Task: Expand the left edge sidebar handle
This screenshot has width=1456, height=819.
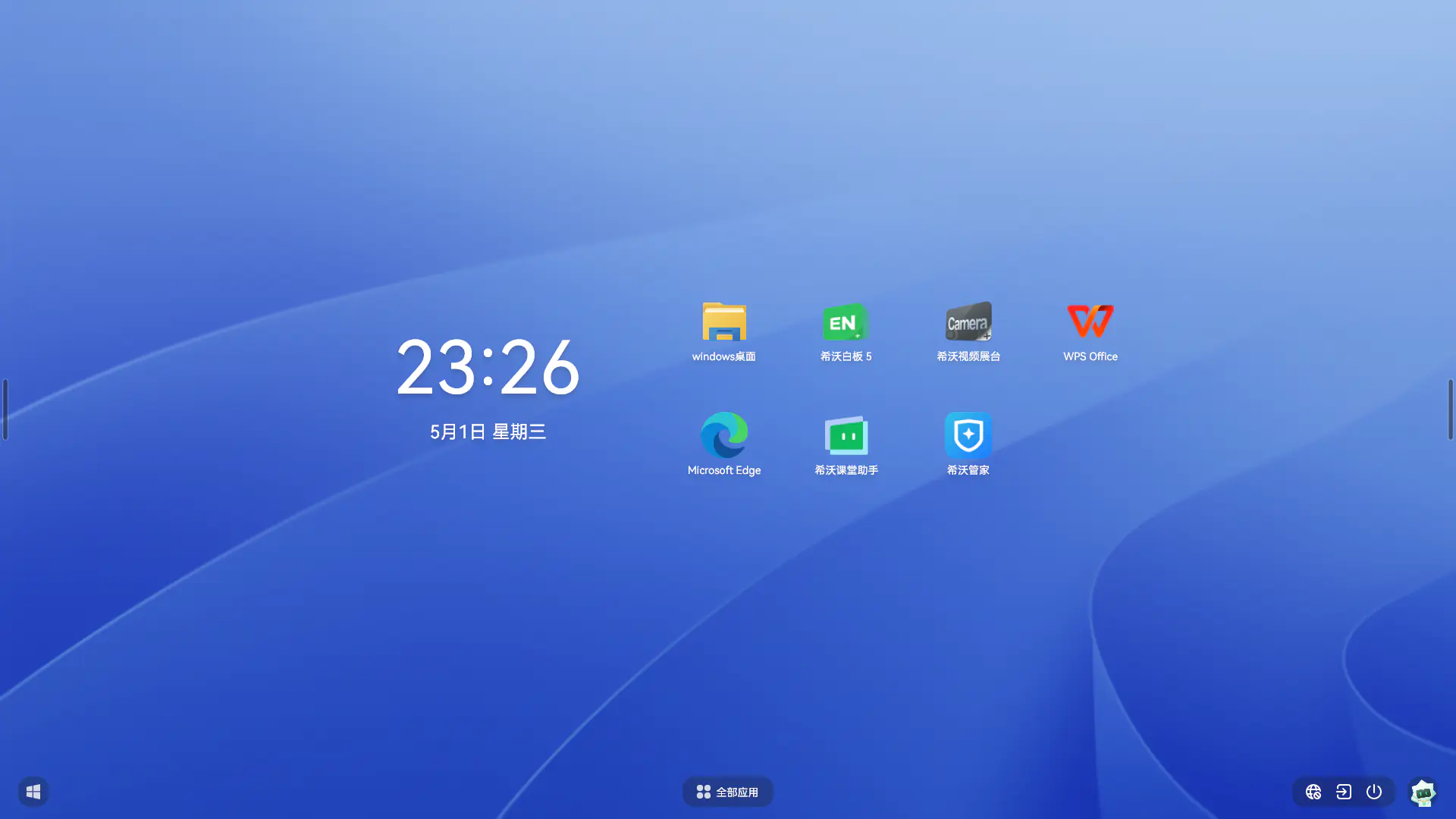Action: coord(5,409)
